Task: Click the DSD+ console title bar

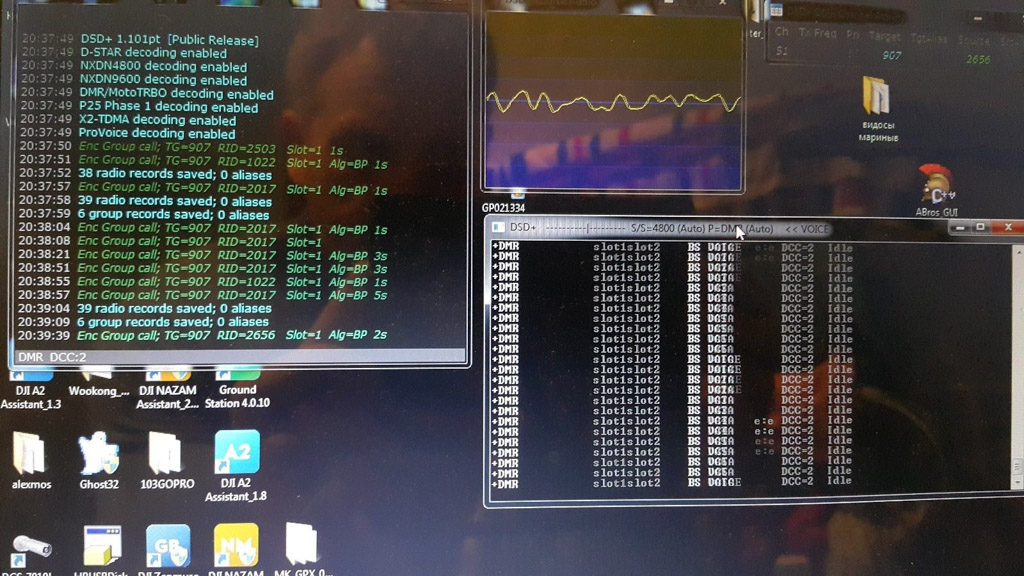Action: coord(718,228)
